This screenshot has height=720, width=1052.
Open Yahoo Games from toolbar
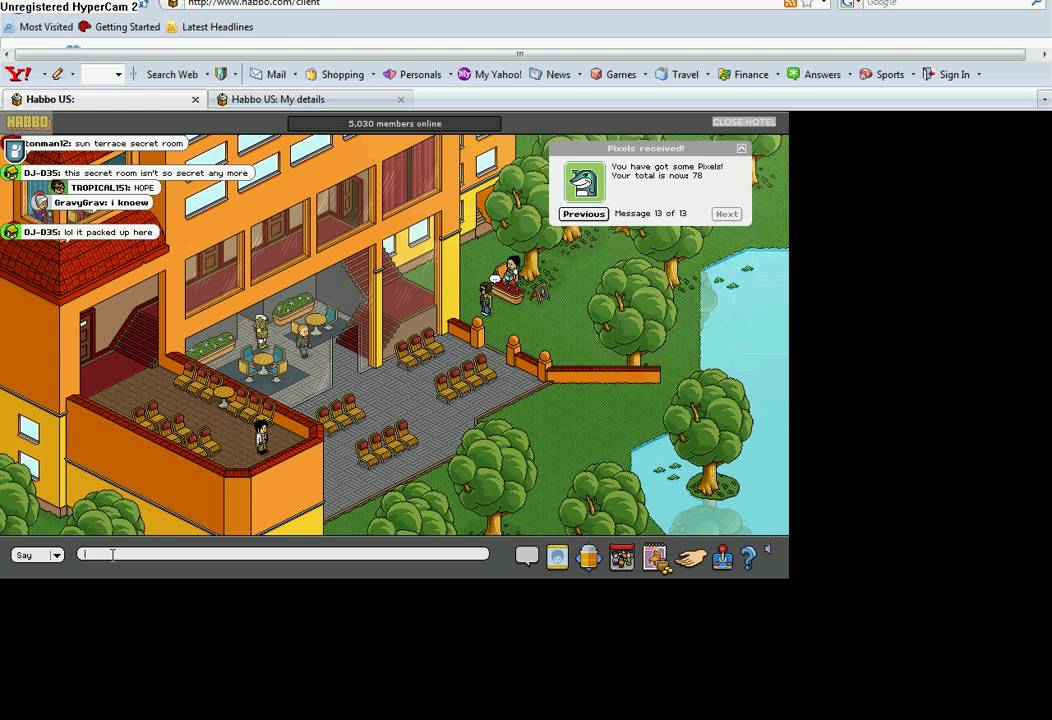point(613,74)
